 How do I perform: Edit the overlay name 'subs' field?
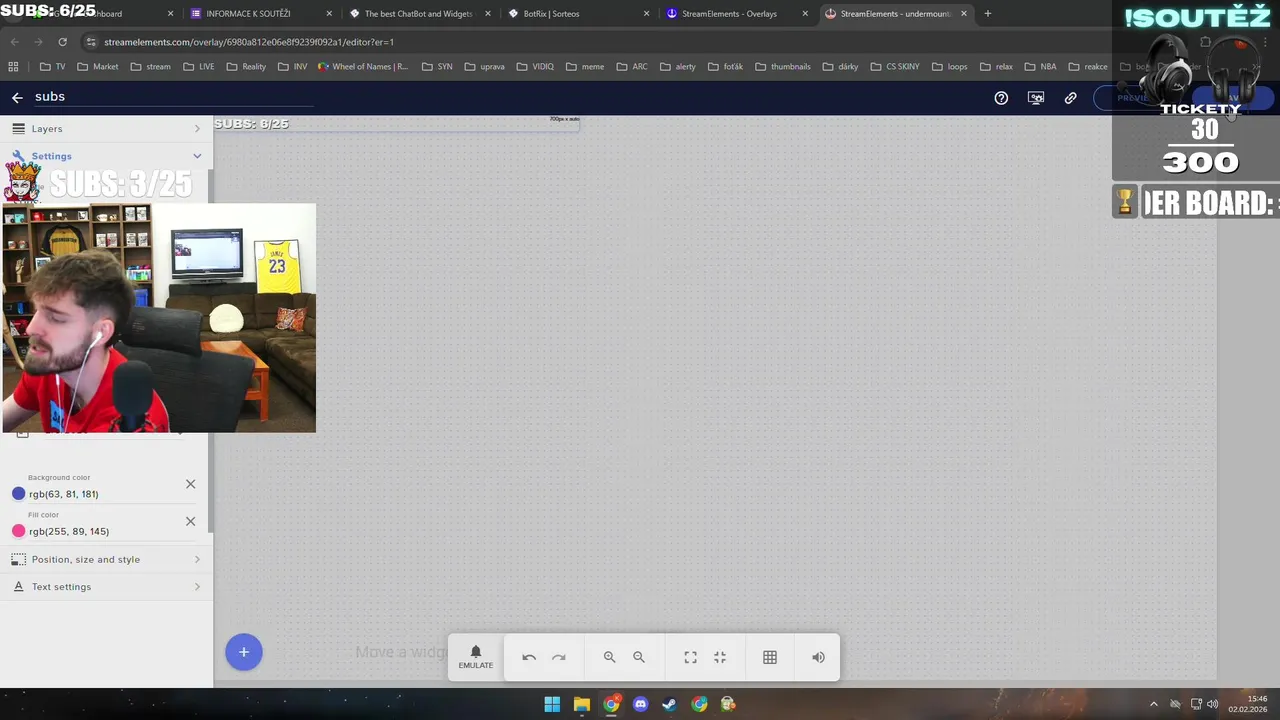[173, 97]
